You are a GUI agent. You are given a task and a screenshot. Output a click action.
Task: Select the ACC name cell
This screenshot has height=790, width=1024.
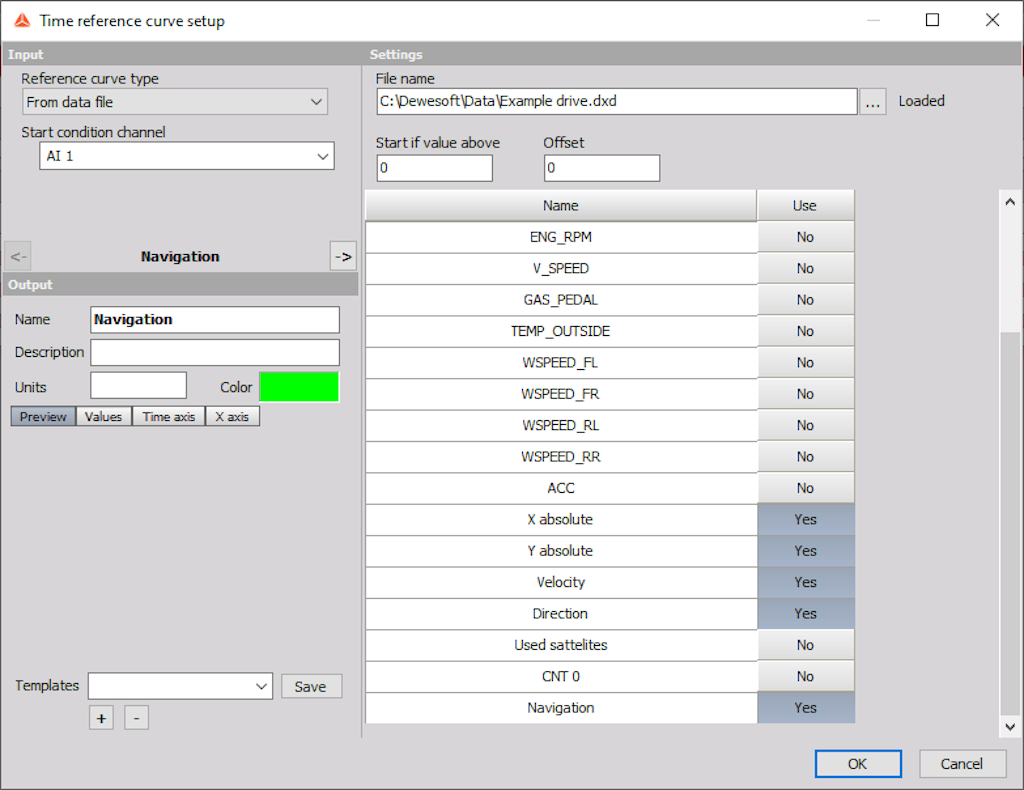(x=561, y=488)
